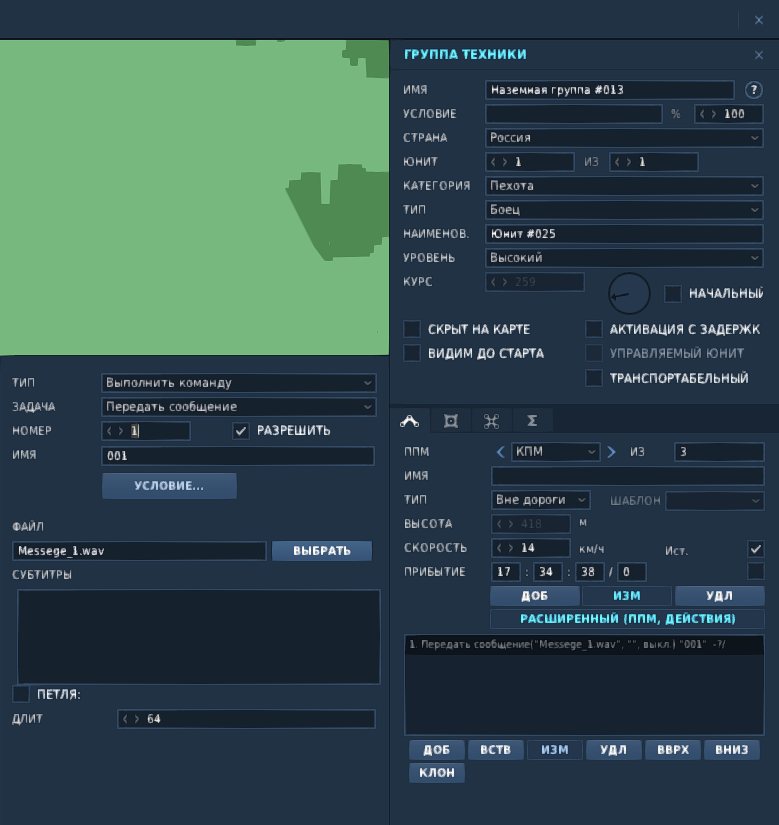Toggle the РАЗРЕШИТЬ checkbox

(x=241, y=431)
